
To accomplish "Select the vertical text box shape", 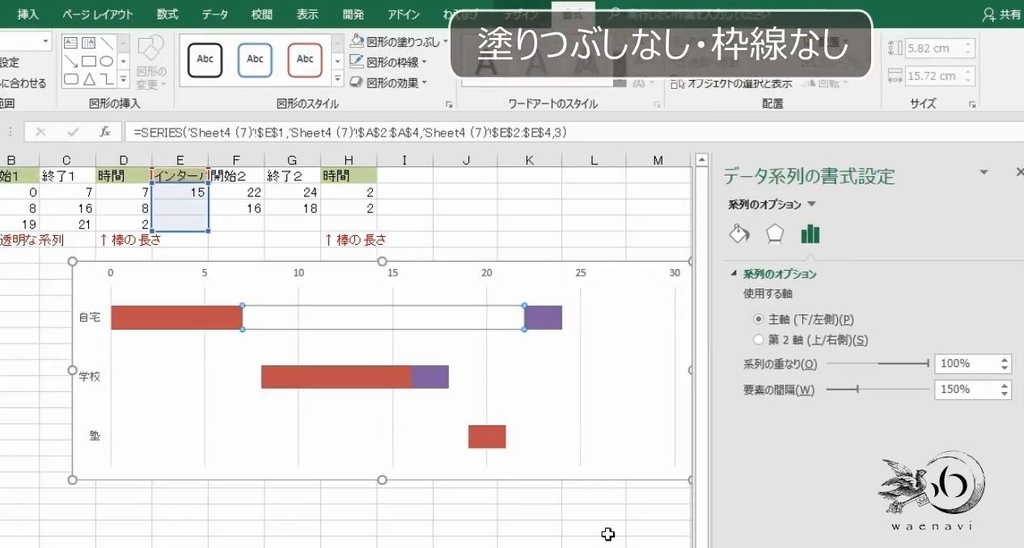I will point(89,43).
